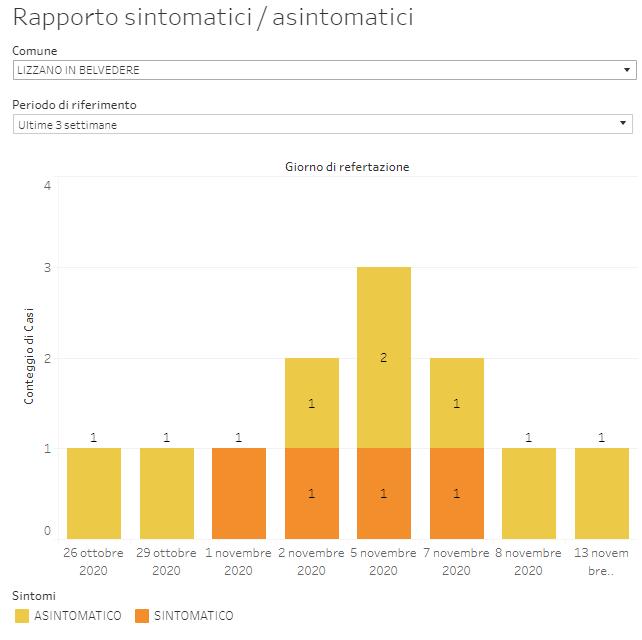Click the Giorno di refertazione header

pos(347,167)
